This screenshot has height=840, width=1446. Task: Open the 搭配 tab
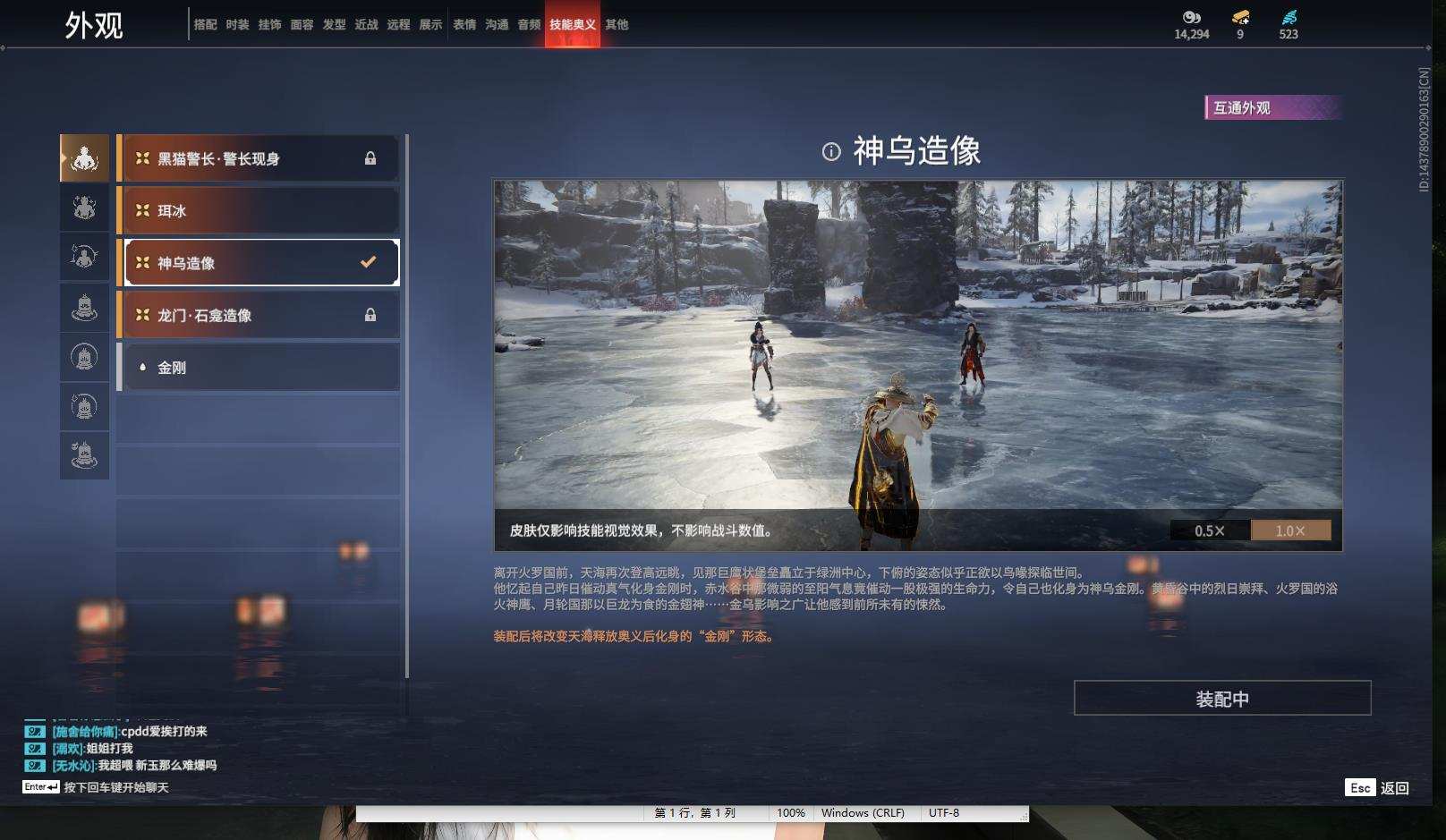[206, 24]
